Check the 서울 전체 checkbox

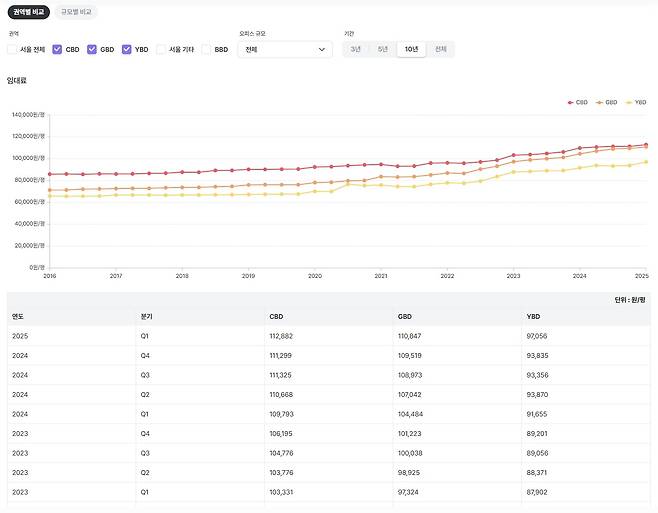click(13, 49)
